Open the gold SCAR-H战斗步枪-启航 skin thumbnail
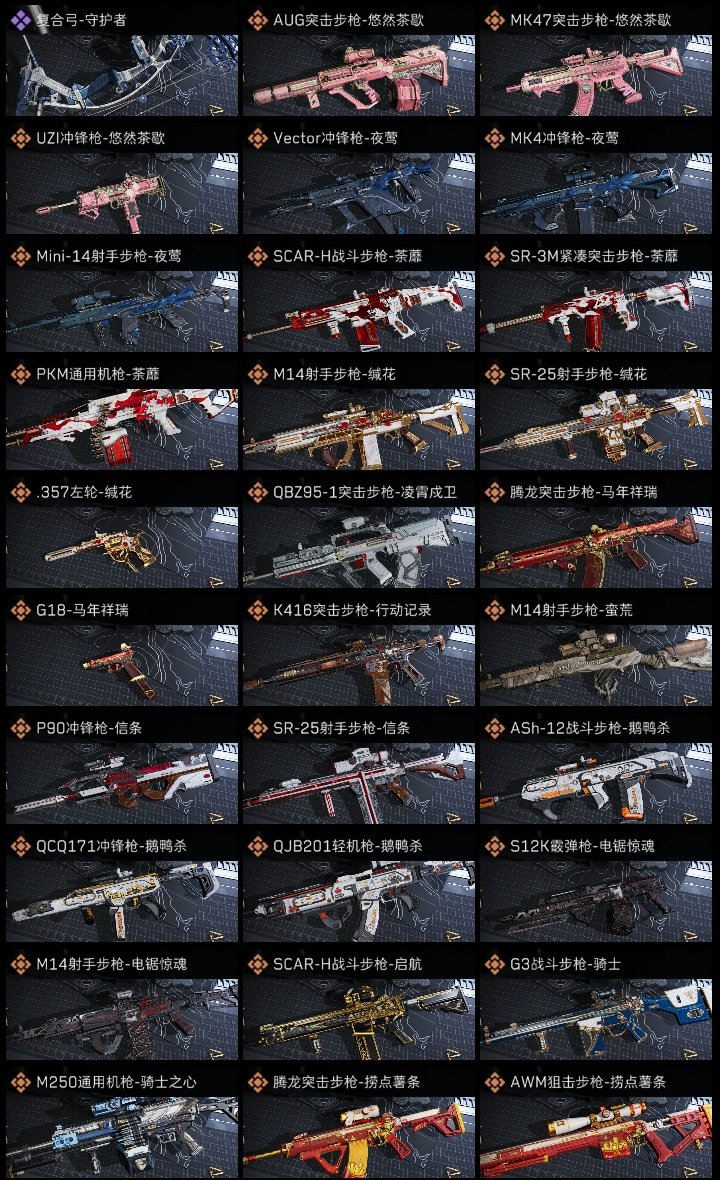Screen dimensions: 720x1180 point(359,1019)
